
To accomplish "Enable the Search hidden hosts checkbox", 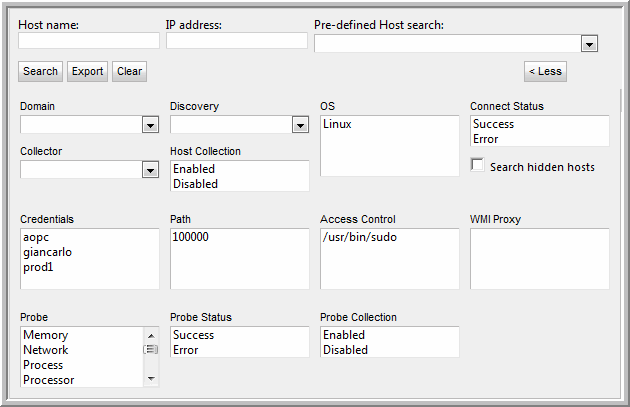I will coord(478,165).
